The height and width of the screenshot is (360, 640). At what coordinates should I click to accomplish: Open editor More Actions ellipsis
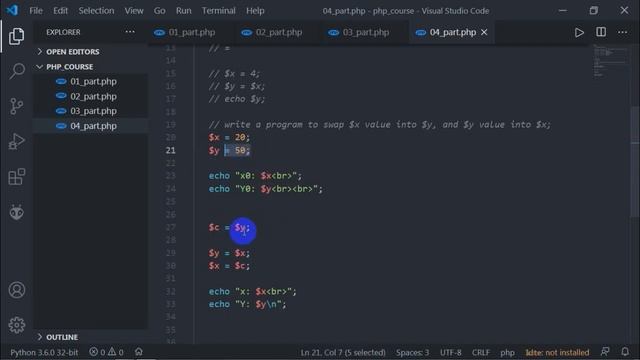pos(622,32)
